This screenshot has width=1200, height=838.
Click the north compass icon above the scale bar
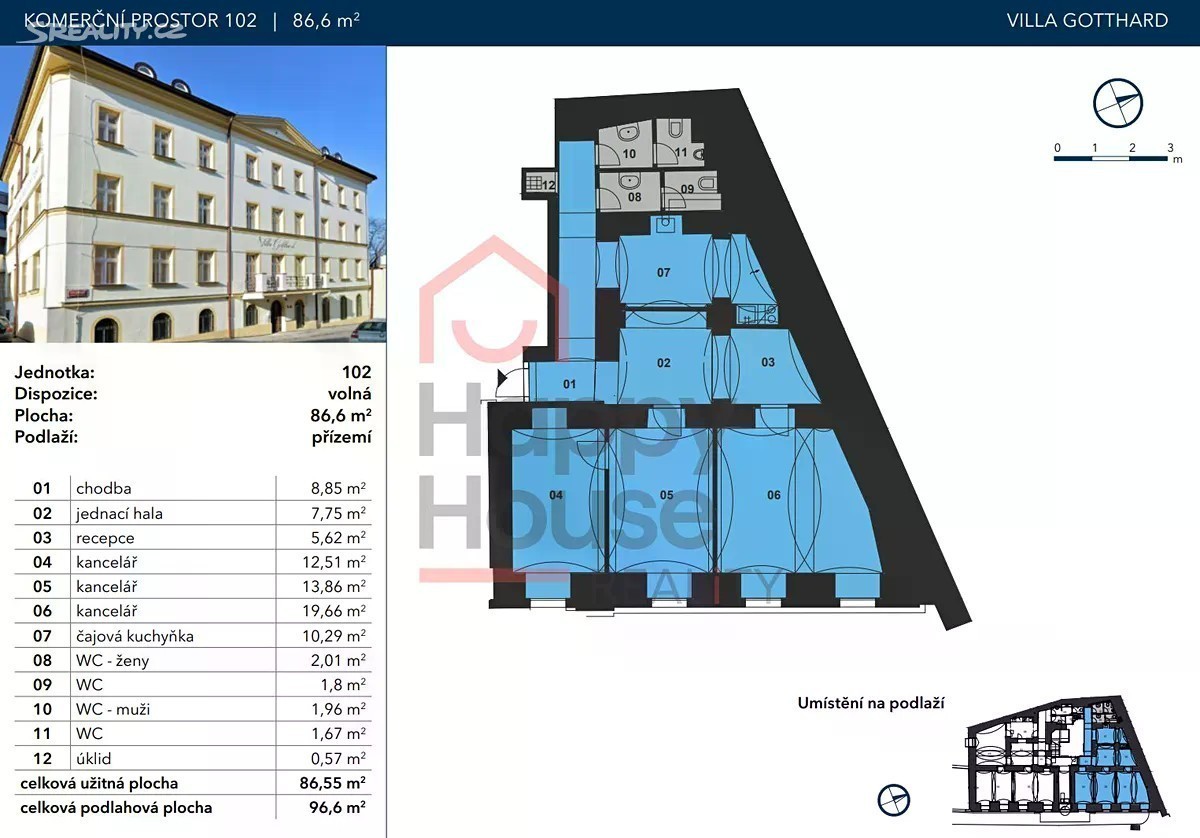1117,104
